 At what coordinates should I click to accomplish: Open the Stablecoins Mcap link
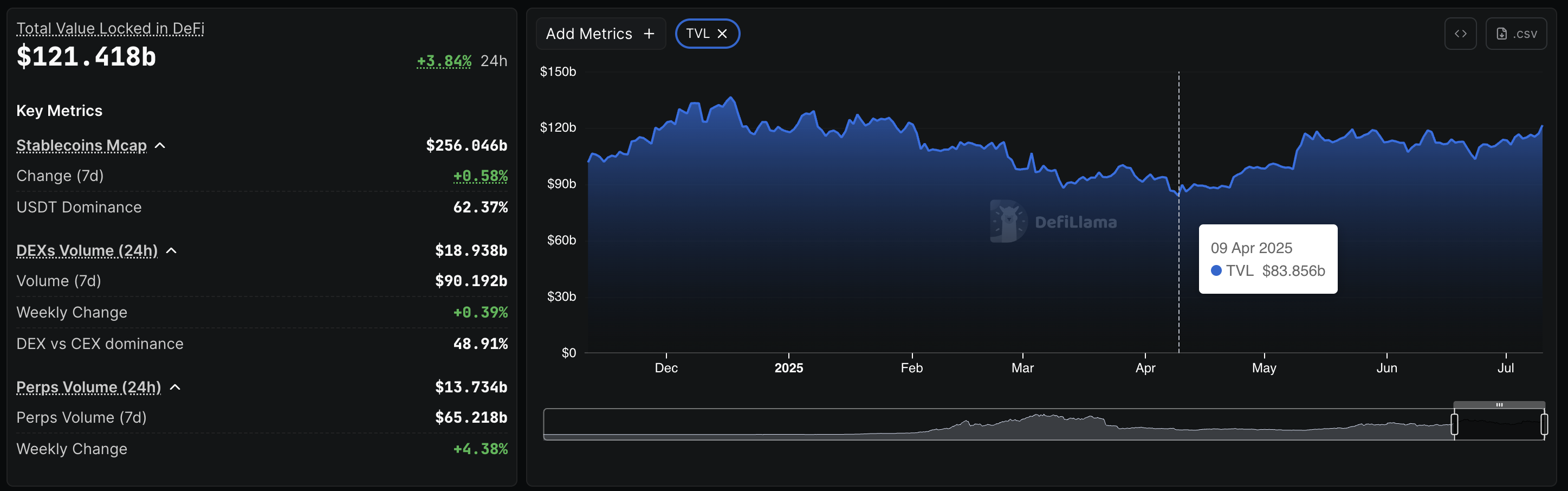[x=81, y=146]
